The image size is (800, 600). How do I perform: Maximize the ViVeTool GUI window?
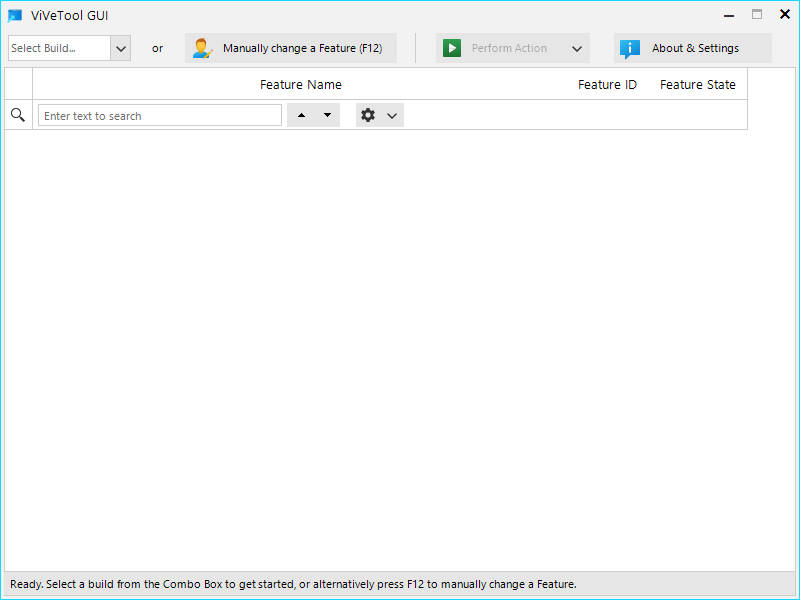[757, 15]
